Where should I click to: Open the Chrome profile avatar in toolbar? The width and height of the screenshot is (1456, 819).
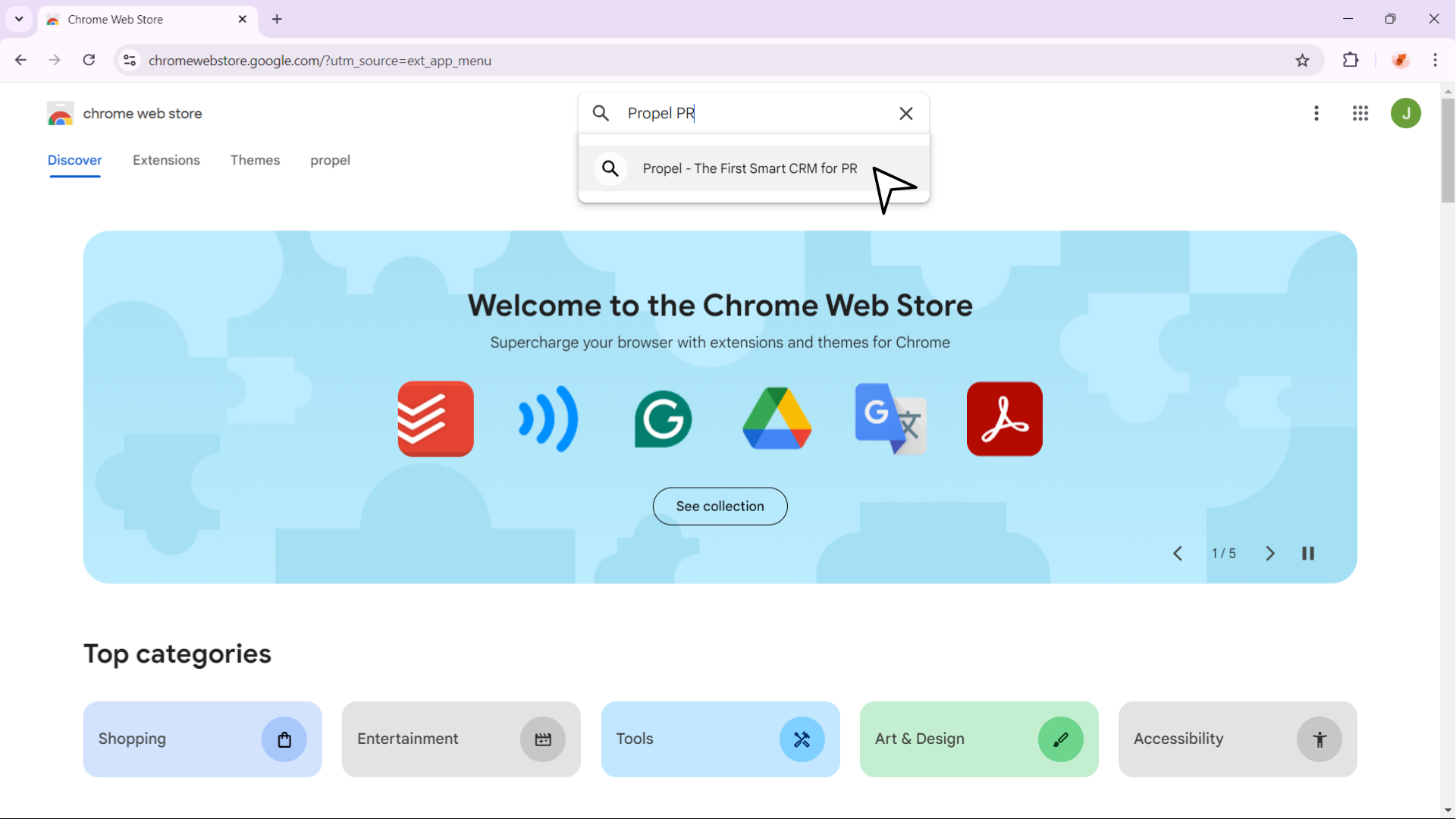1400,60
